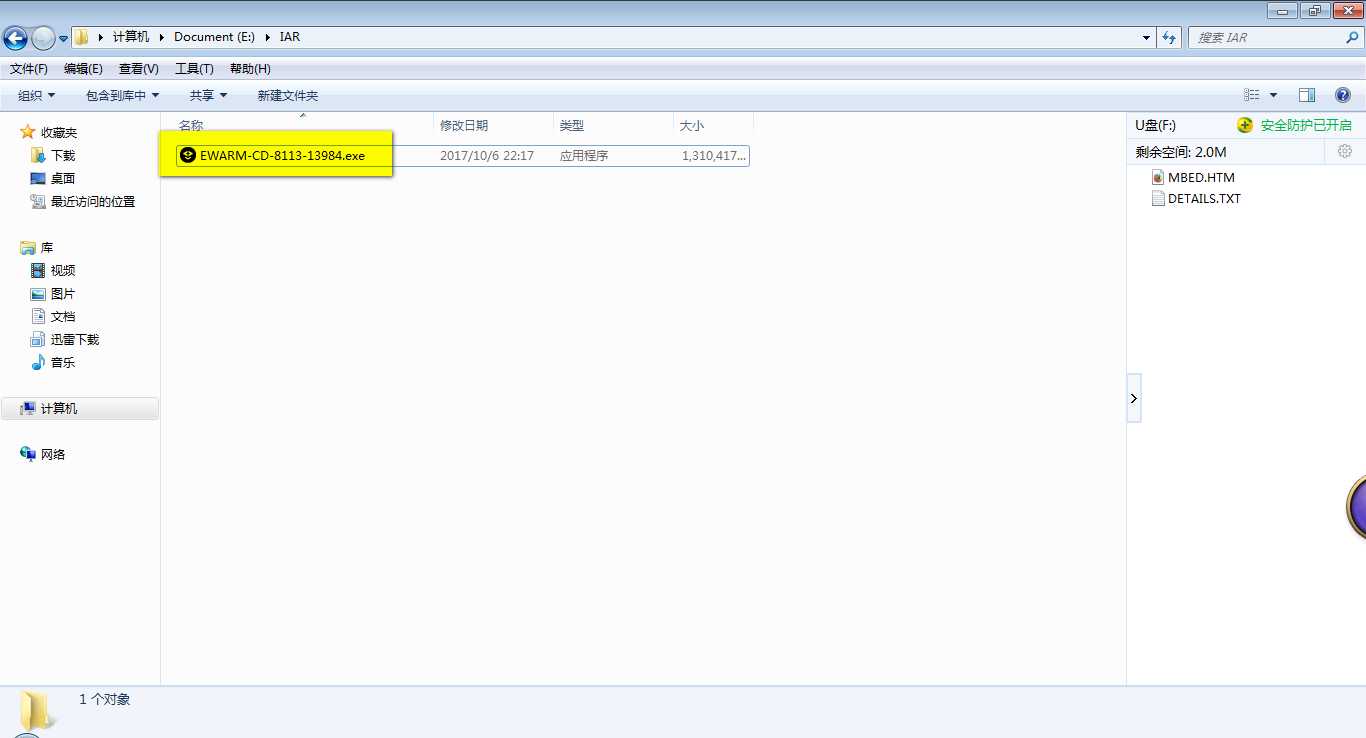This screenshot has height=738, width=1366.
Task: Refresh the folder view
Action: tap(1170, 37)
